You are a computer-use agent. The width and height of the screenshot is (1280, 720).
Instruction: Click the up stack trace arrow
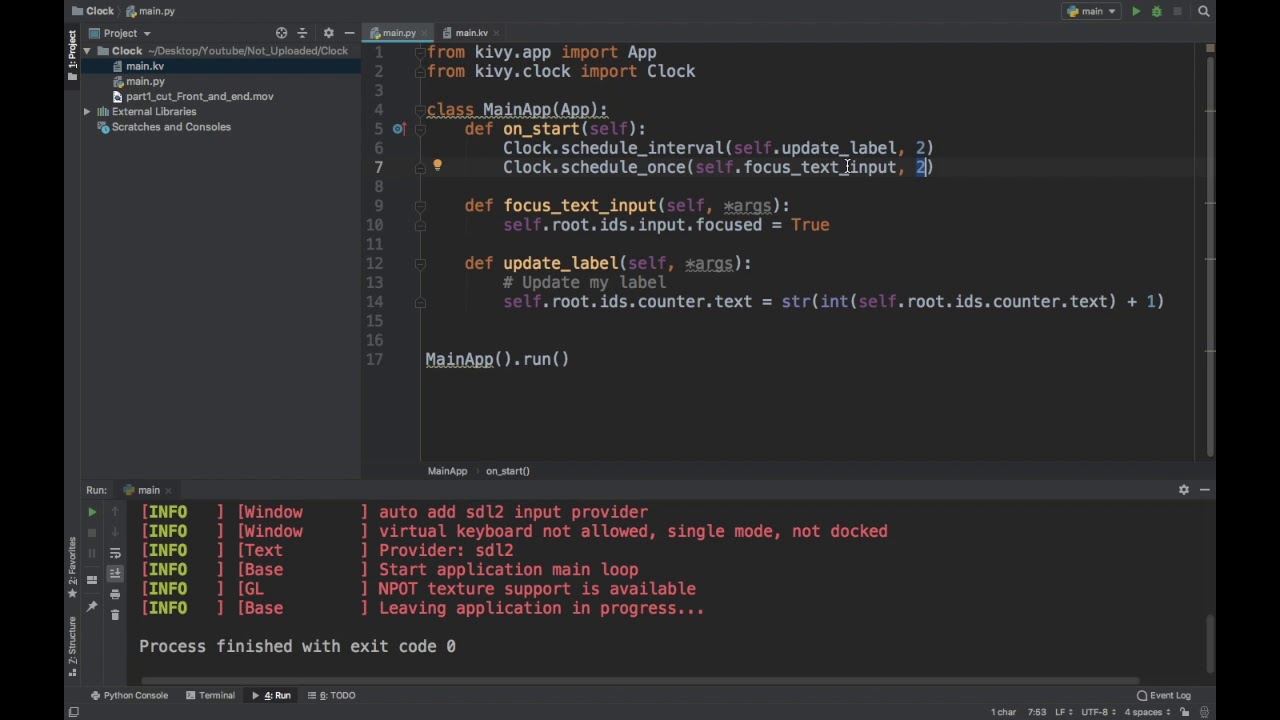tap(115, 512)
